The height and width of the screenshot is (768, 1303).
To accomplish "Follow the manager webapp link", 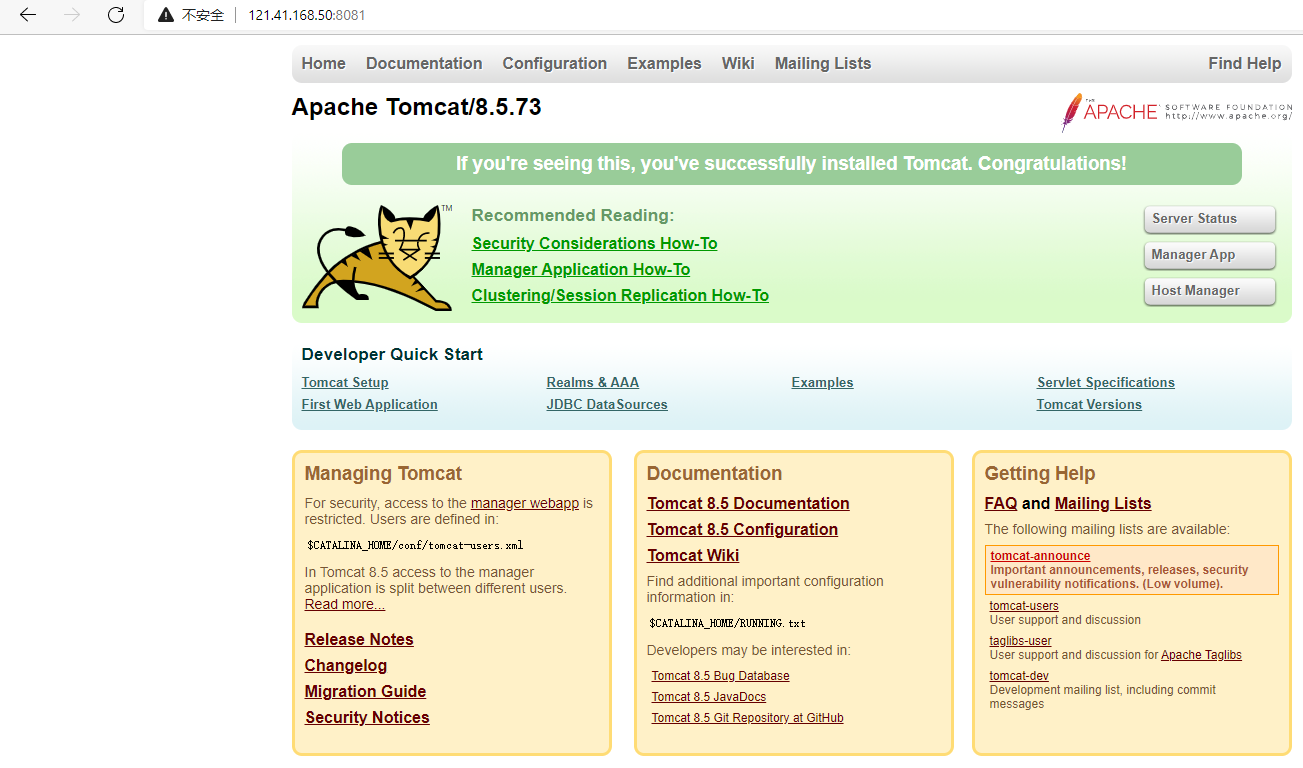I will click(525, 504).
